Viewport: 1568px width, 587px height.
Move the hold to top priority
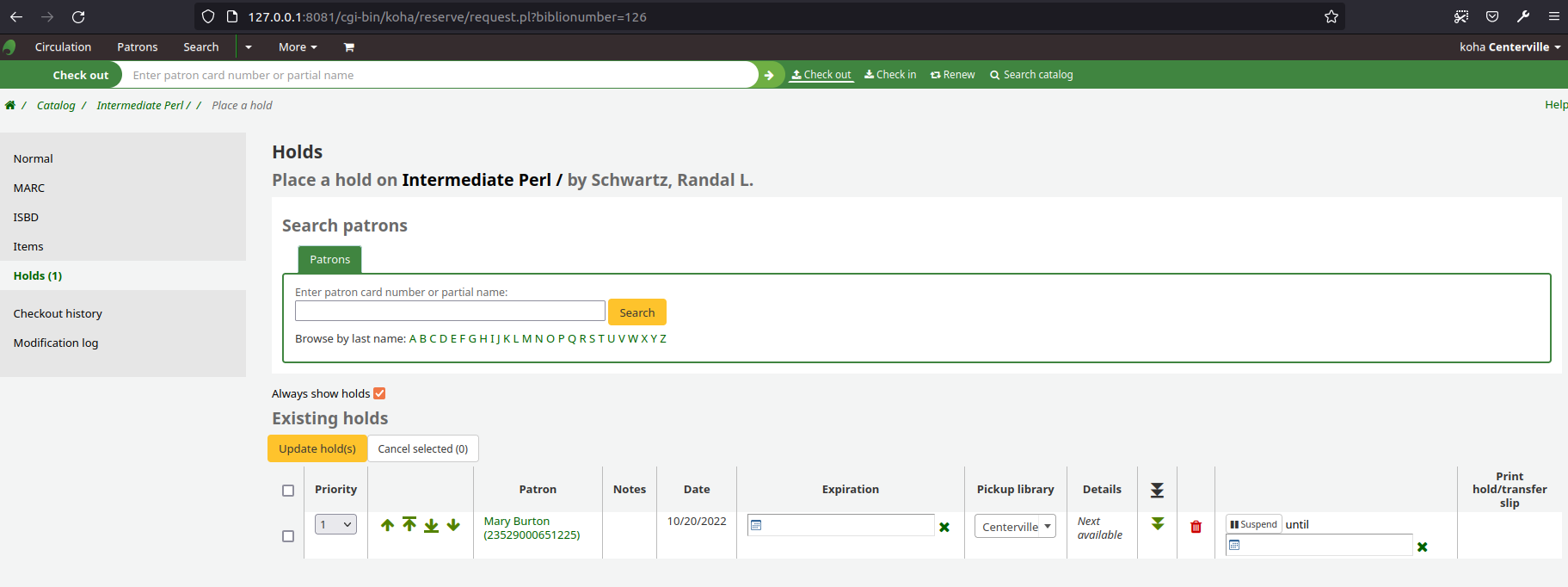click(x=409, y=524)
